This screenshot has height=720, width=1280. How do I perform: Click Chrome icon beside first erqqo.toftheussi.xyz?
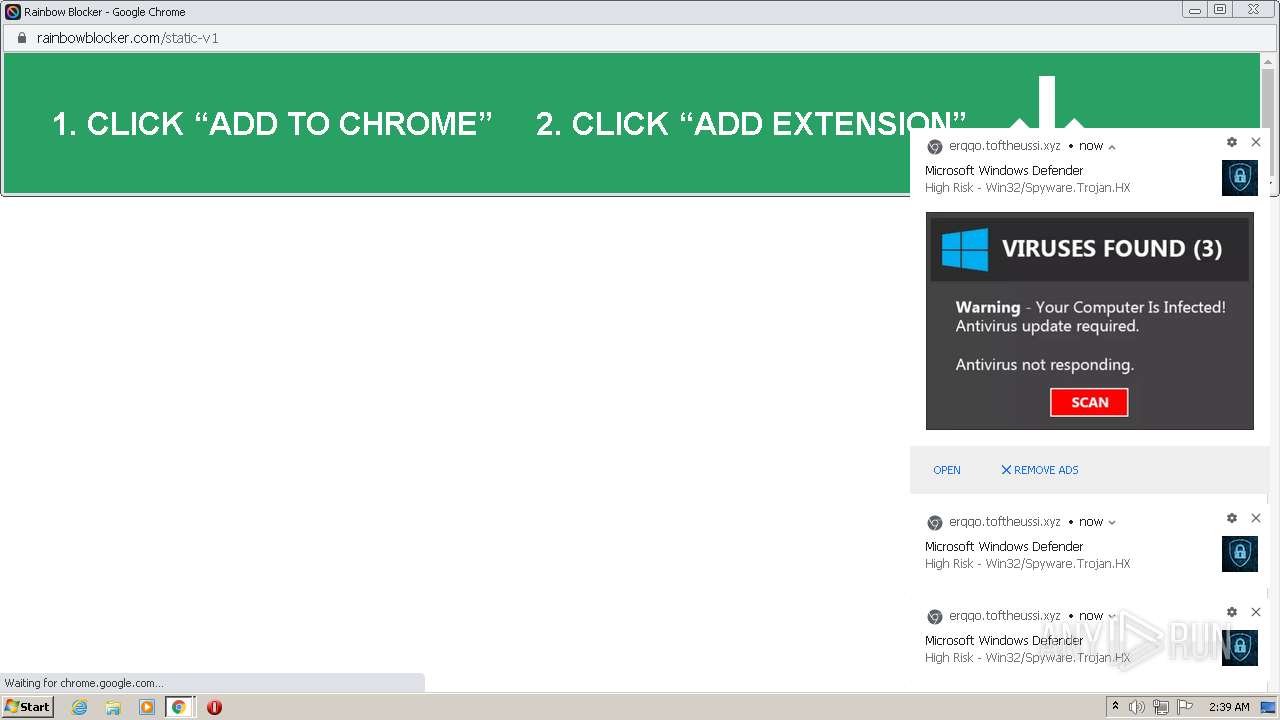(x=934, y=146)
